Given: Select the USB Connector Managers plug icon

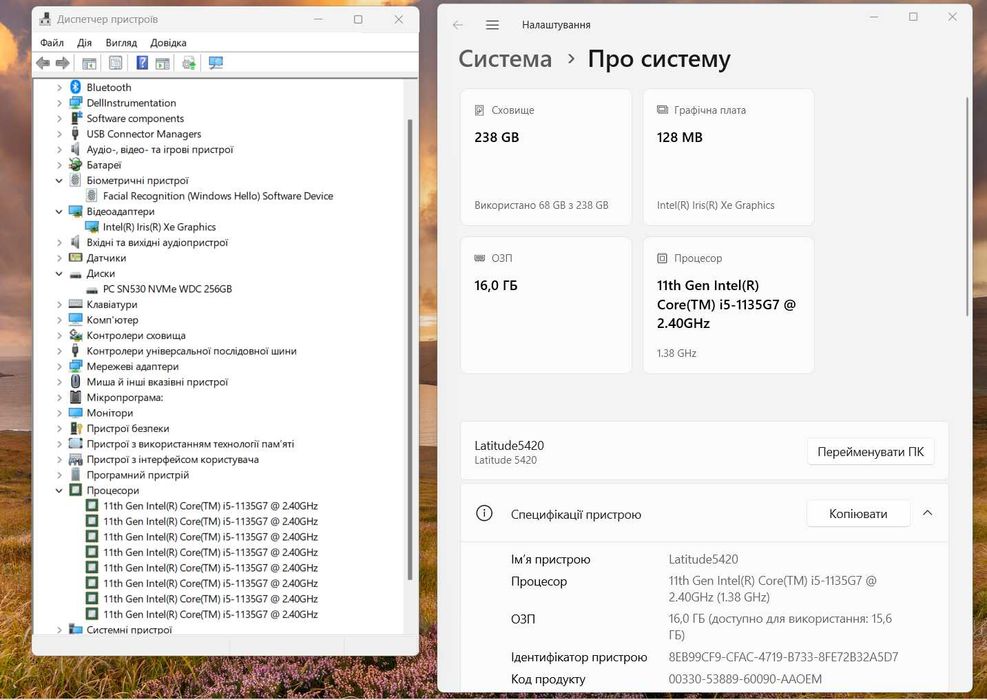Looking at the screenshot, I should coord(75,133).
